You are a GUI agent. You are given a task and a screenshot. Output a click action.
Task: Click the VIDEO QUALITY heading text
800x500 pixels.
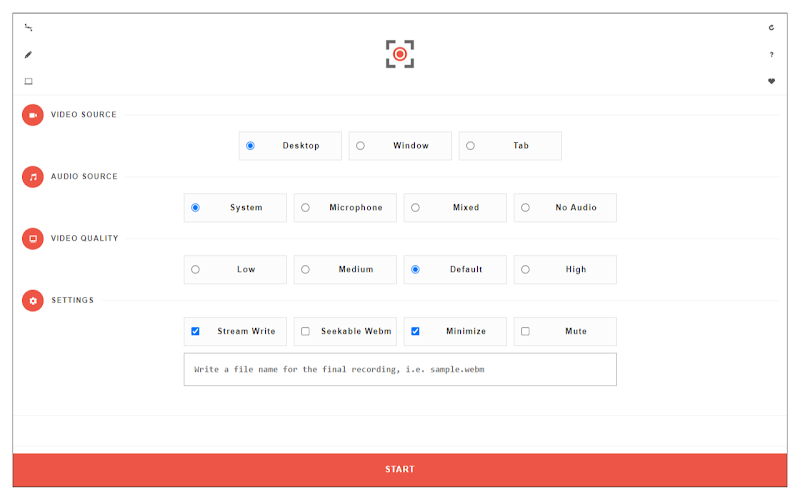[x=85, y=238]
